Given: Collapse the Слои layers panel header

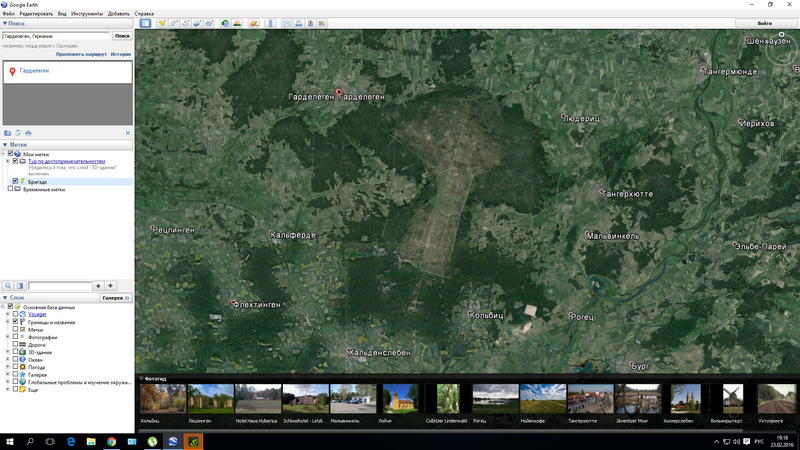Looking at the screenshot, I should click(x=5, y=298).
